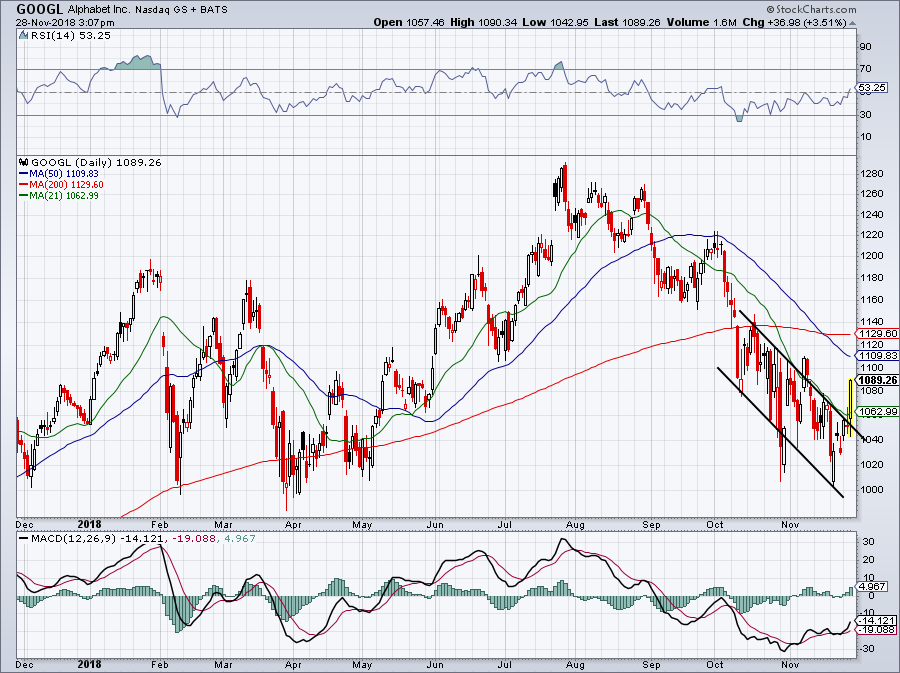This screenshot has height=673, width=900.
Task: Click the -14.121 tag on MACD axis
Action: [876, 620]
